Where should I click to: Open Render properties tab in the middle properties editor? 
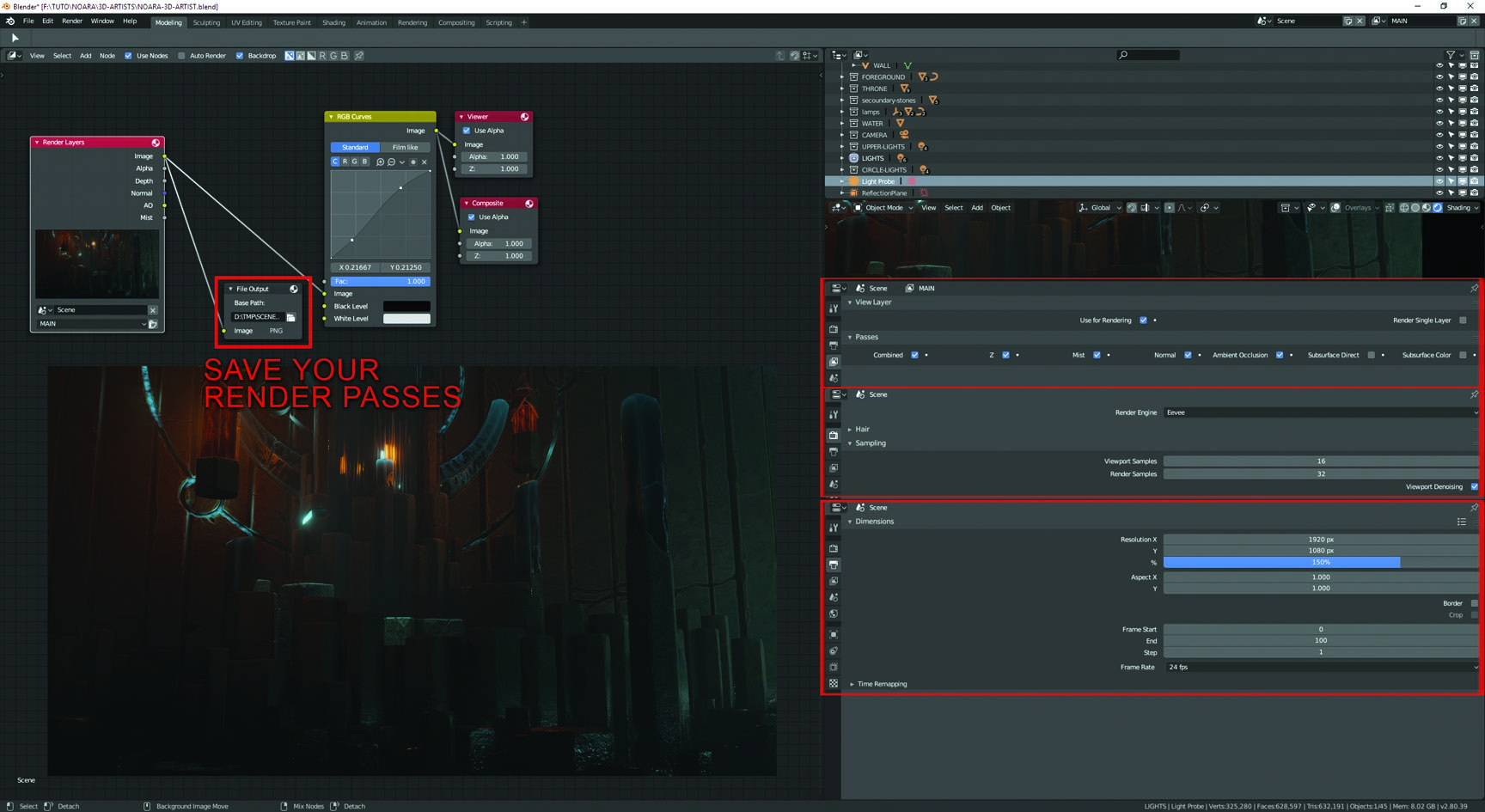click(833, 436)
